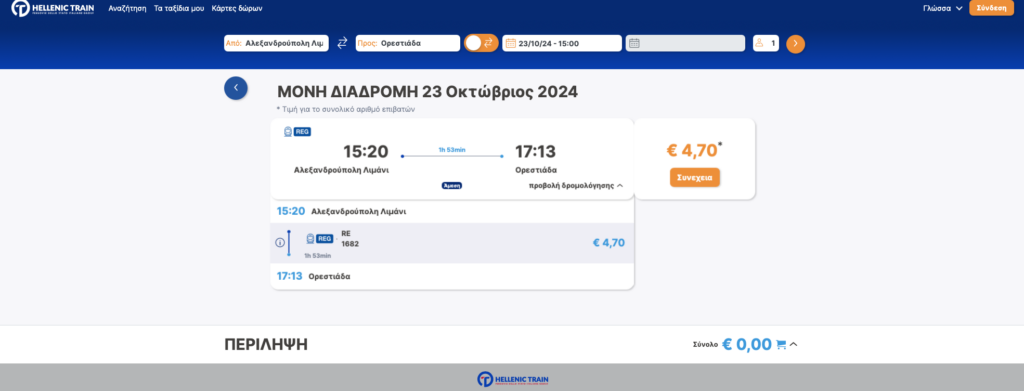The width and height of the screenshot is (1024, 391).
Task: Open the shopping cart icon in summary
Action: point(780,345)
